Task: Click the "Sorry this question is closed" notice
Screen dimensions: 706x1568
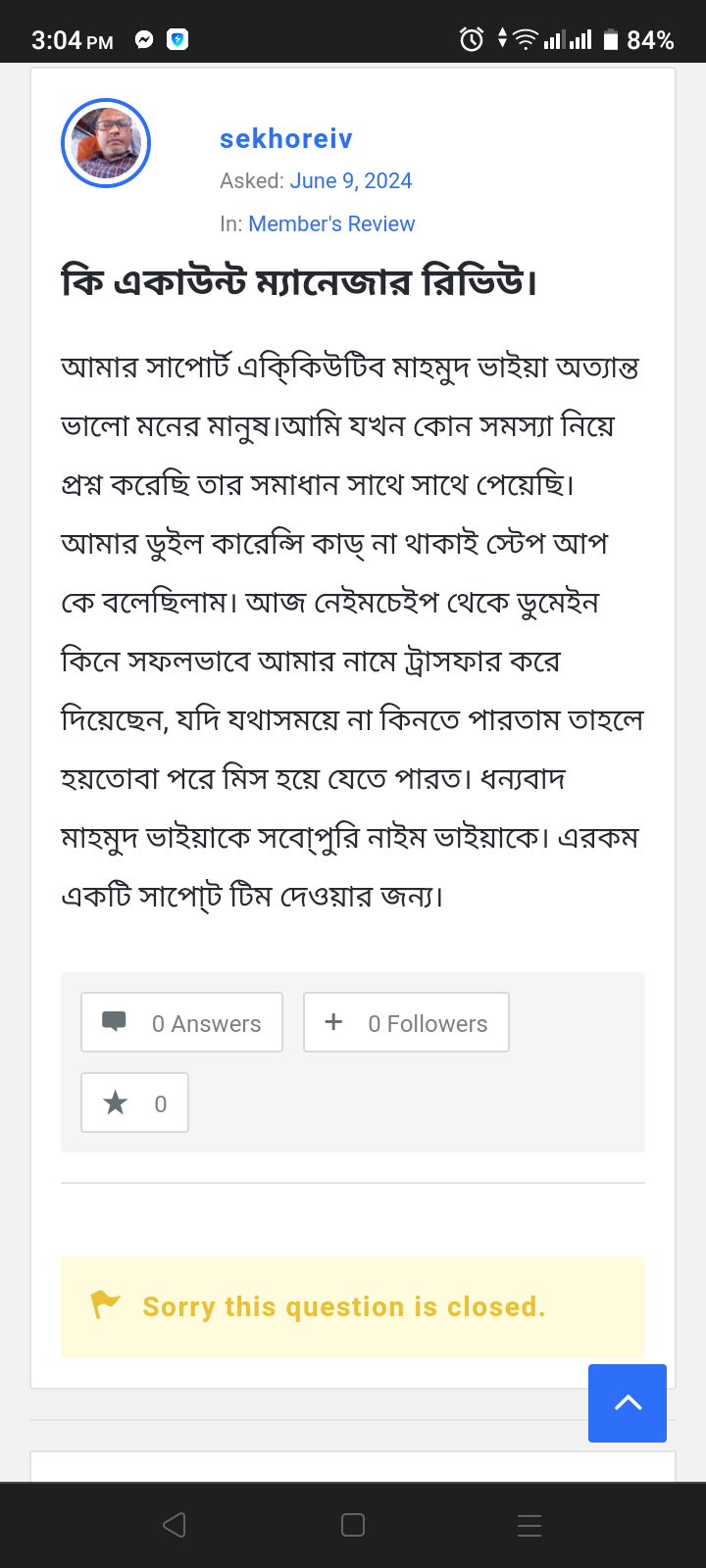Action: [x=343, y=1307]
